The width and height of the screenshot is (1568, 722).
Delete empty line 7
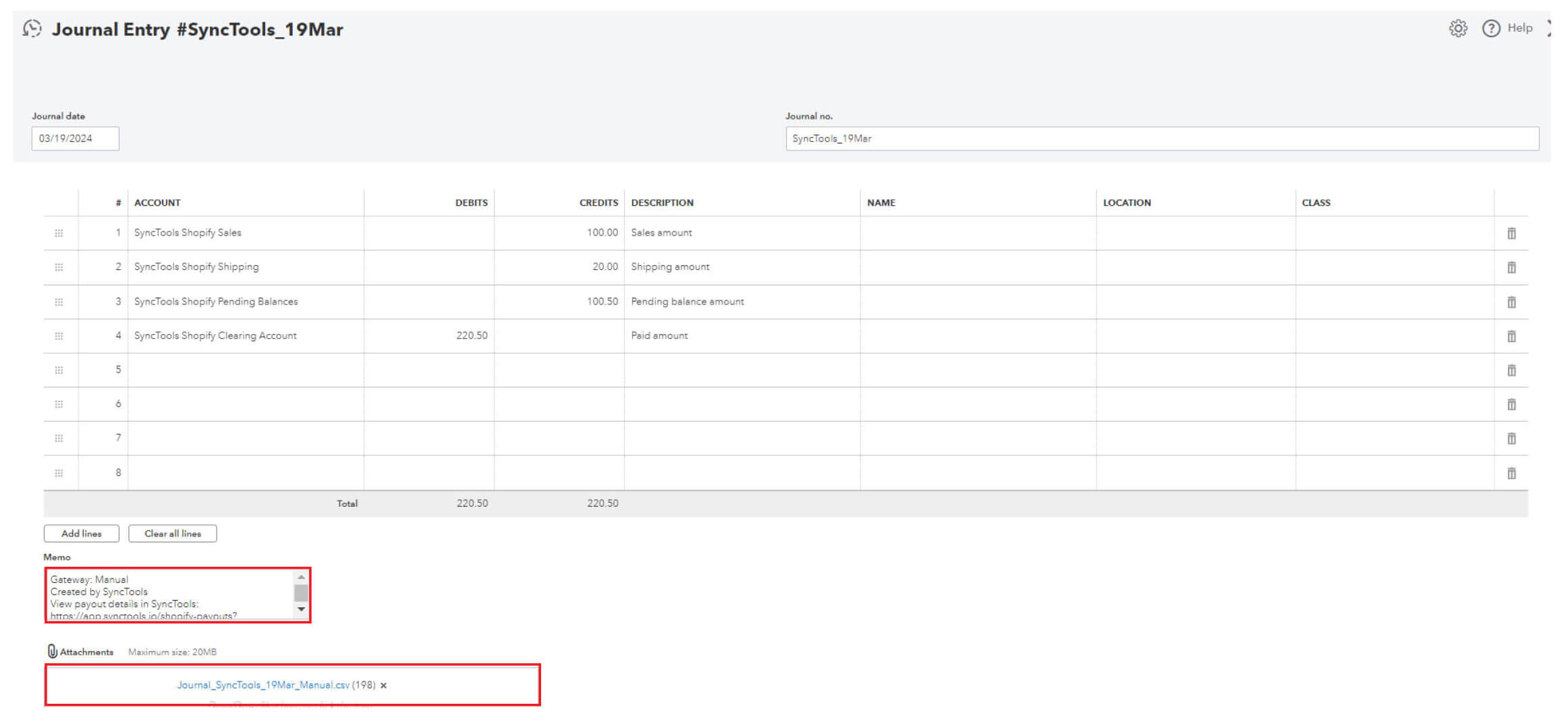(1511, 439)
